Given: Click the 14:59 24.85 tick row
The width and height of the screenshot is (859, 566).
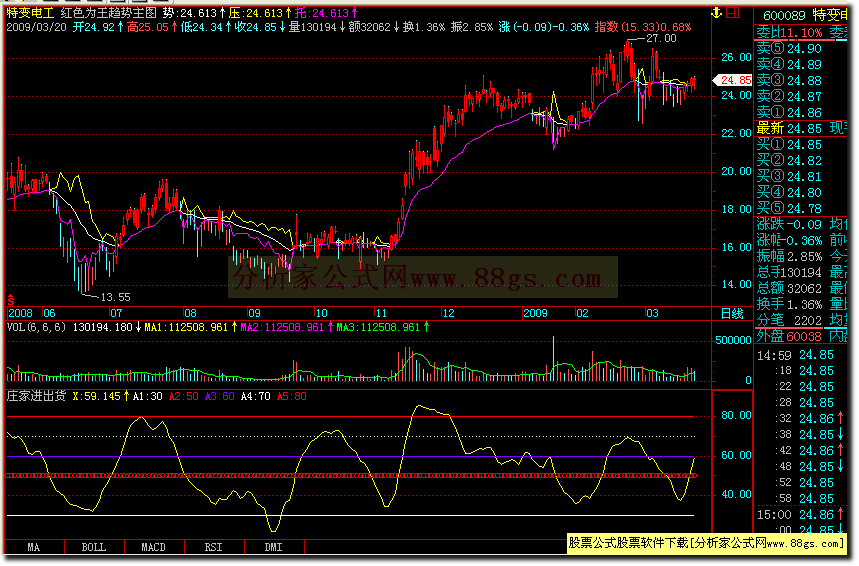Looking at the screenshot, I should 795,356.
